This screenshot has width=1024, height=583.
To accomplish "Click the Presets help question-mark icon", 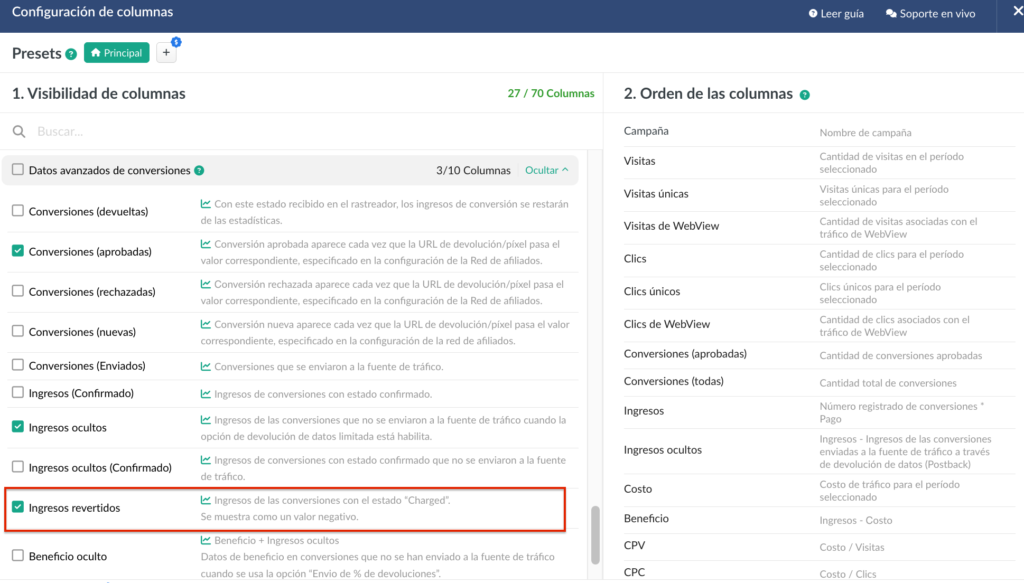I will (x=71, y=54).
